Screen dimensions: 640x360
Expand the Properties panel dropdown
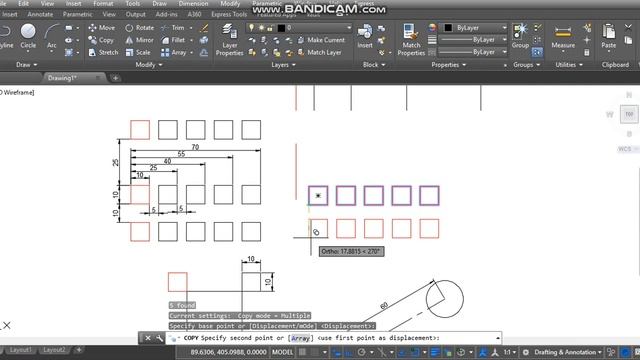pos(449,65)
